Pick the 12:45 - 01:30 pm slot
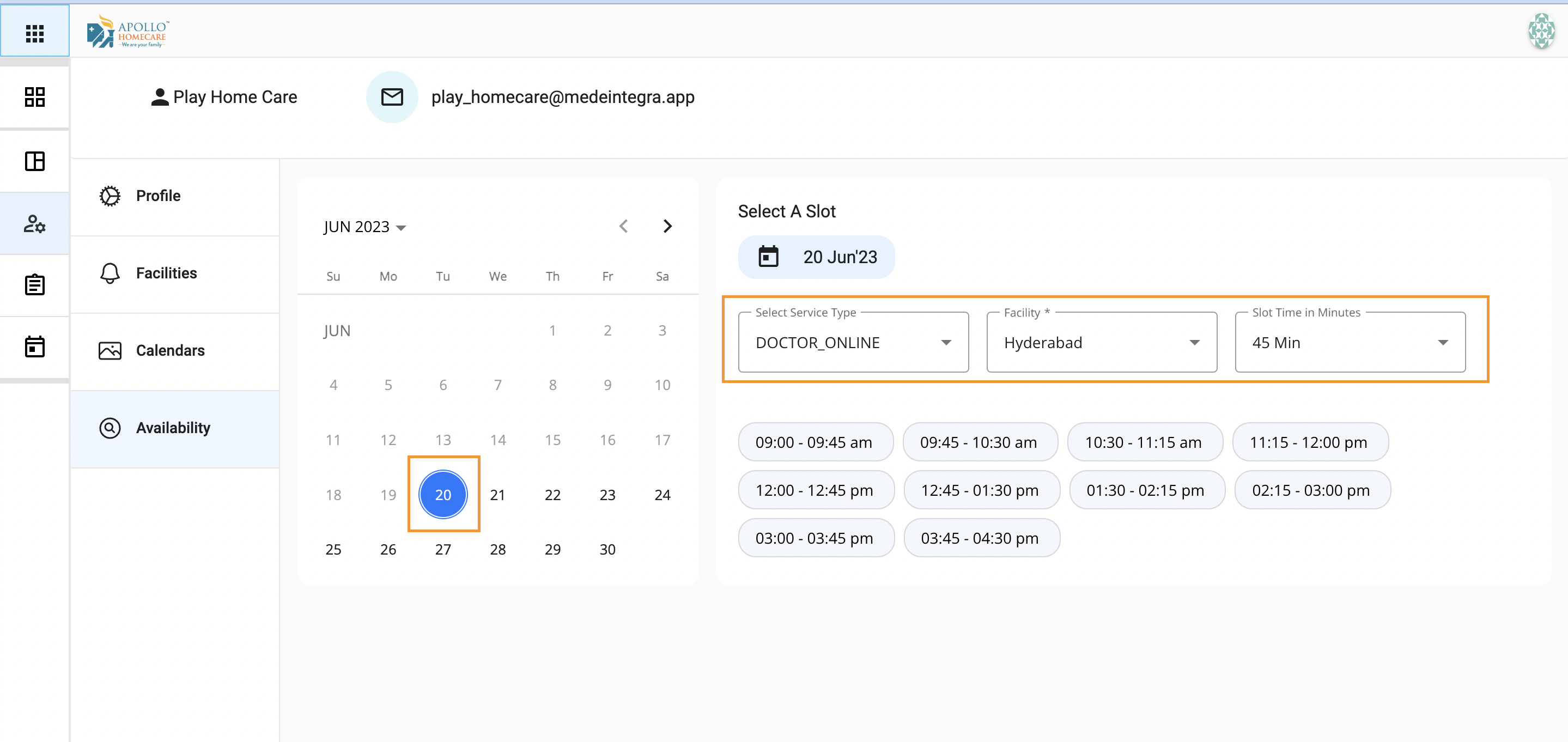The height and width of the screenshot is (742, 1568). [x=980, y=491]
